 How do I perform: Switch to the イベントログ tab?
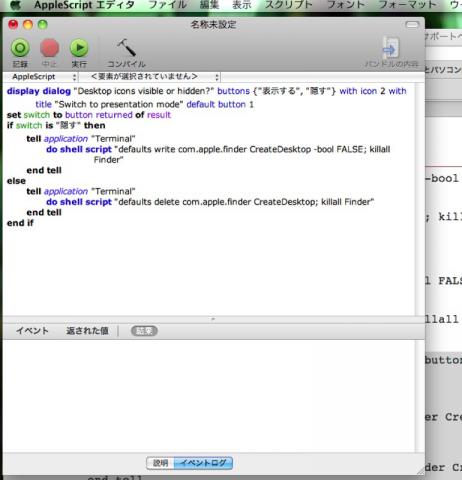(x=203, y=463)
